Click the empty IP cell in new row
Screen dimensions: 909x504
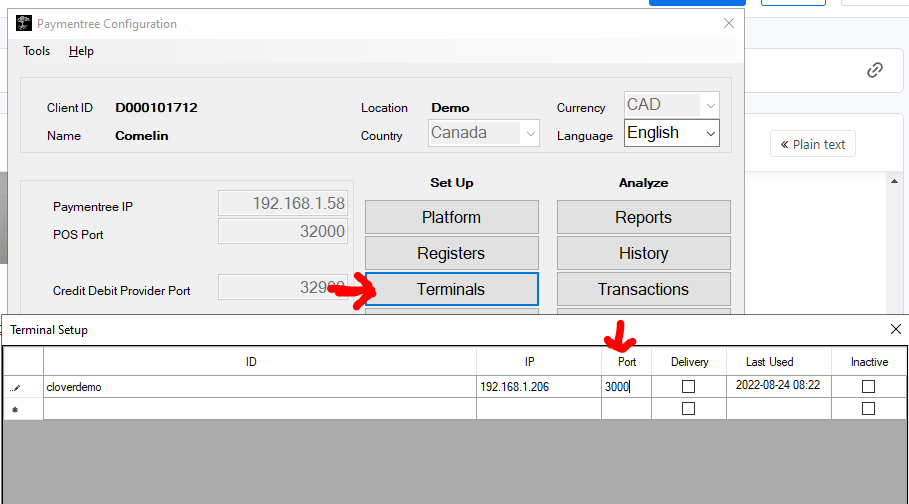click(539, 409)
